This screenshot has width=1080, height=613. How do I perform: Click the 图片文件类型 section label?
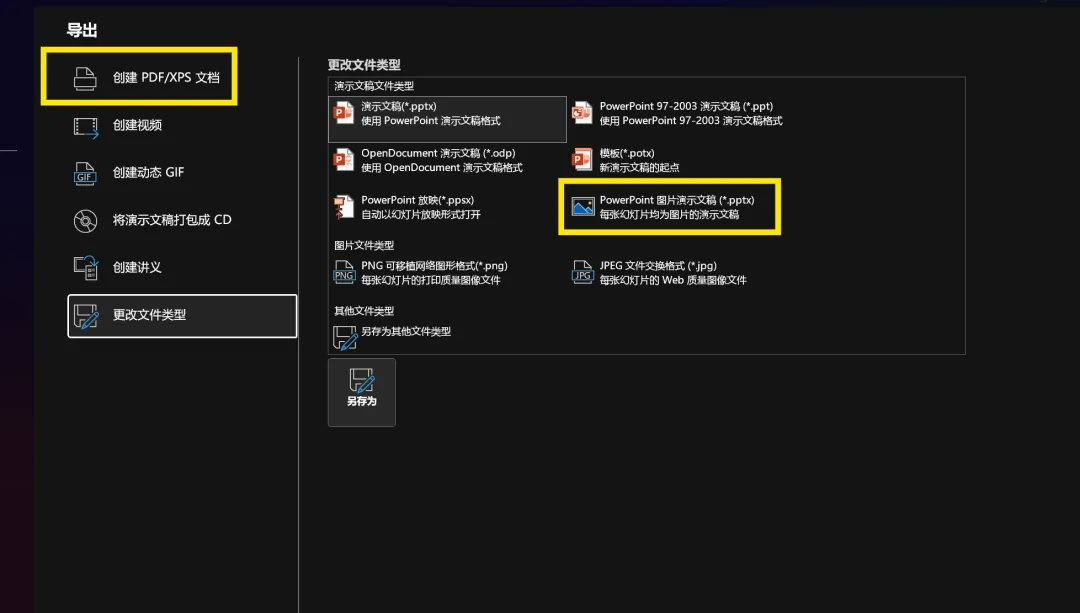(364, 246)
